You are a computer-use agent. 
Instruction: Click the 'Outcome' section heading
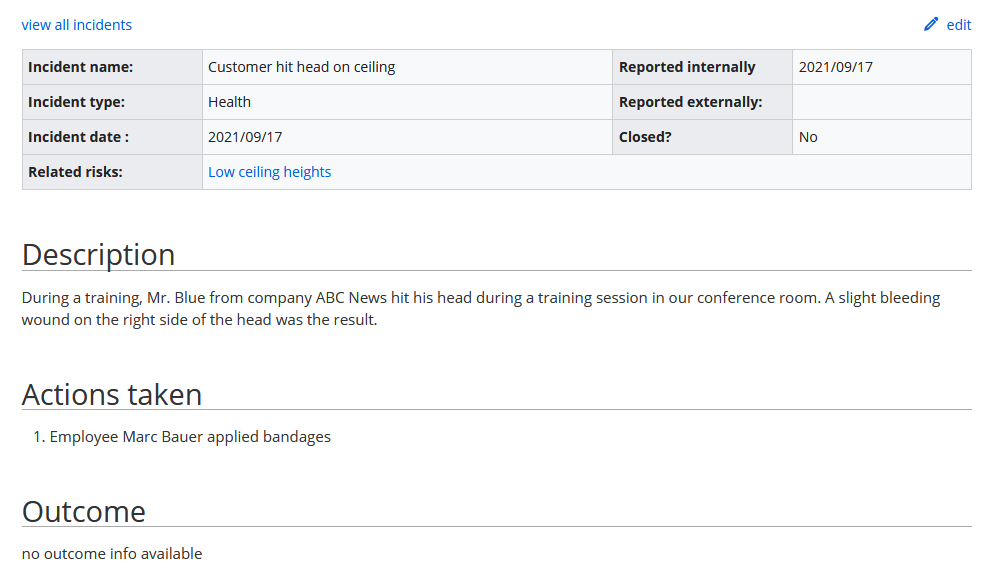84,512
